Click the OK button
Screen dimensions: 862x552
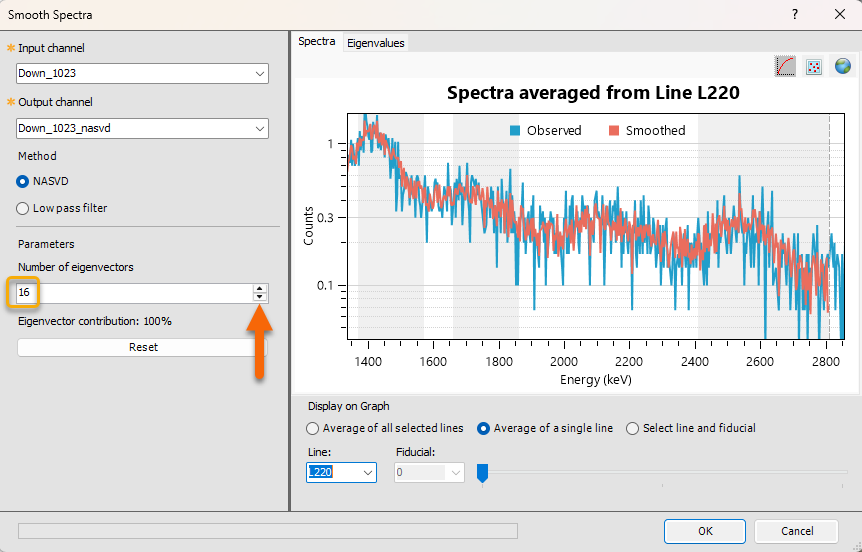pyautogui.click(x=705, y=531)
